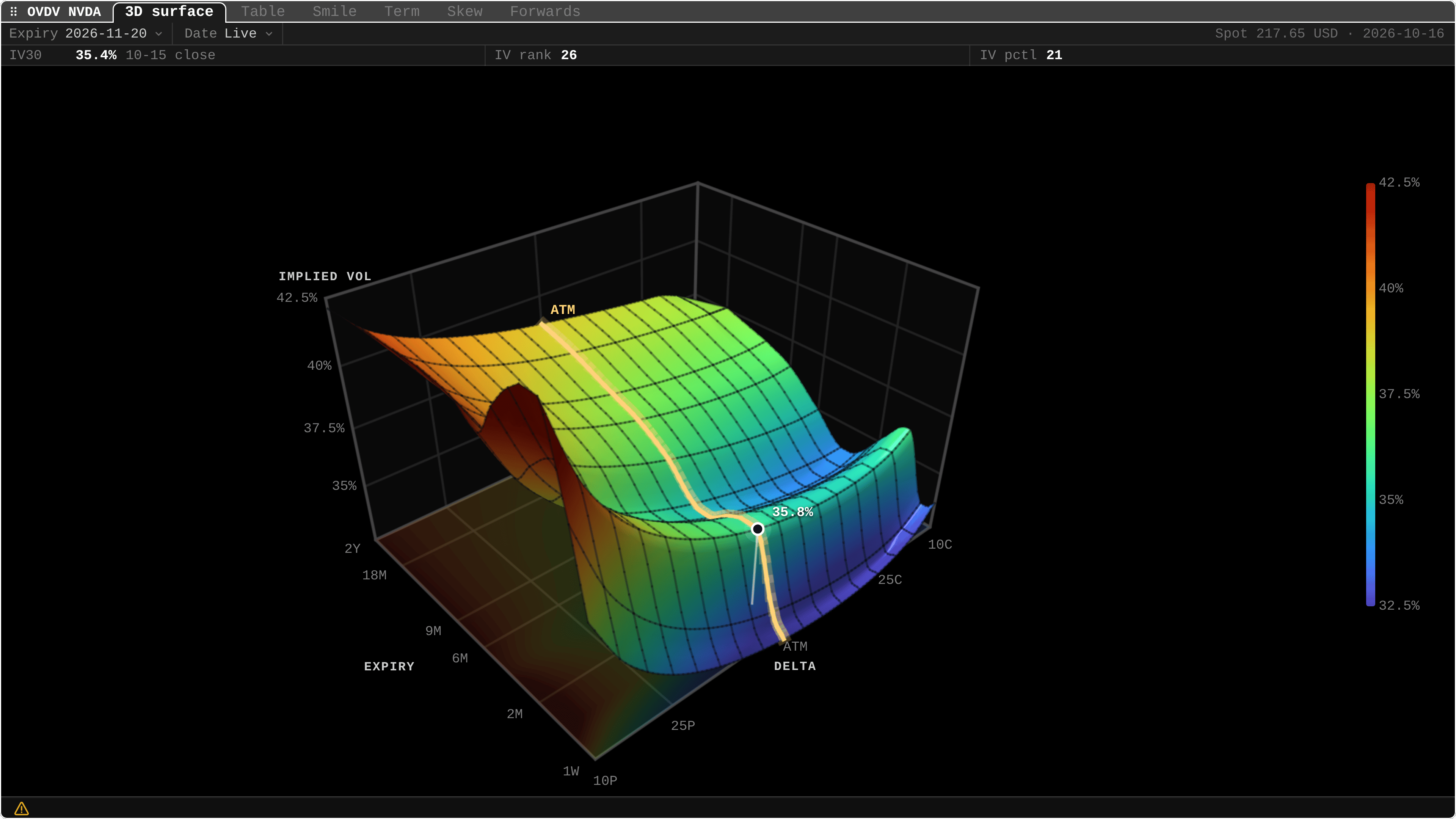Click the 6M expiry axis label

pyautogui.click(x=460, y=658)
